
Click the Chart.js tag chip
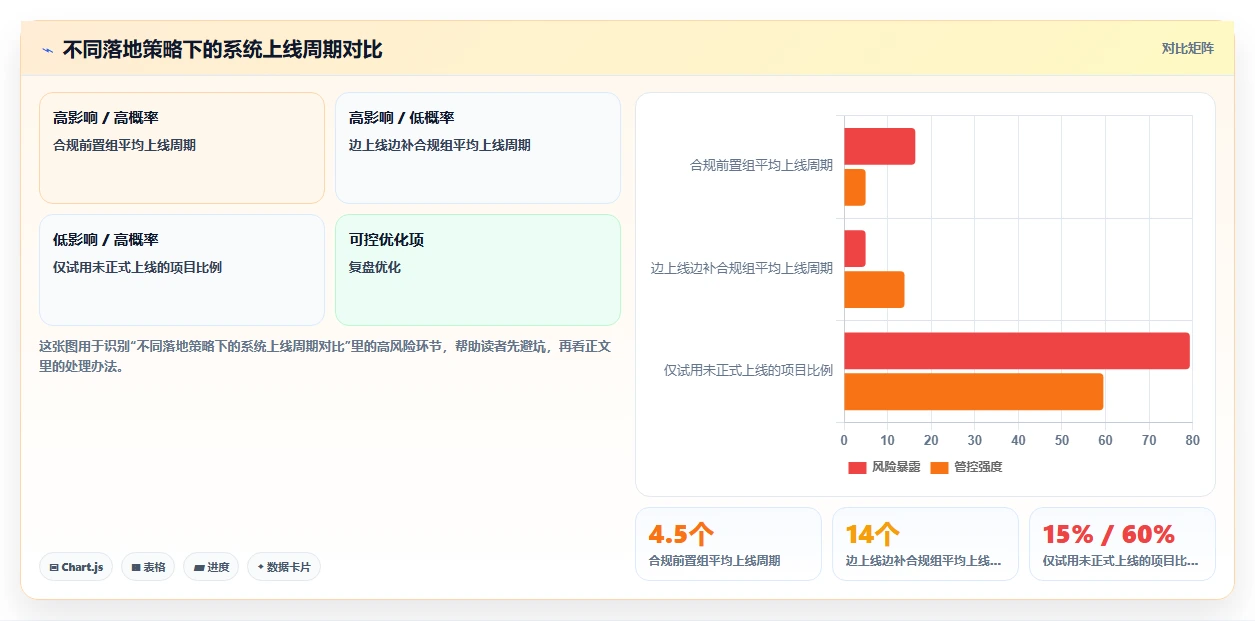click(x=76, y=567)
